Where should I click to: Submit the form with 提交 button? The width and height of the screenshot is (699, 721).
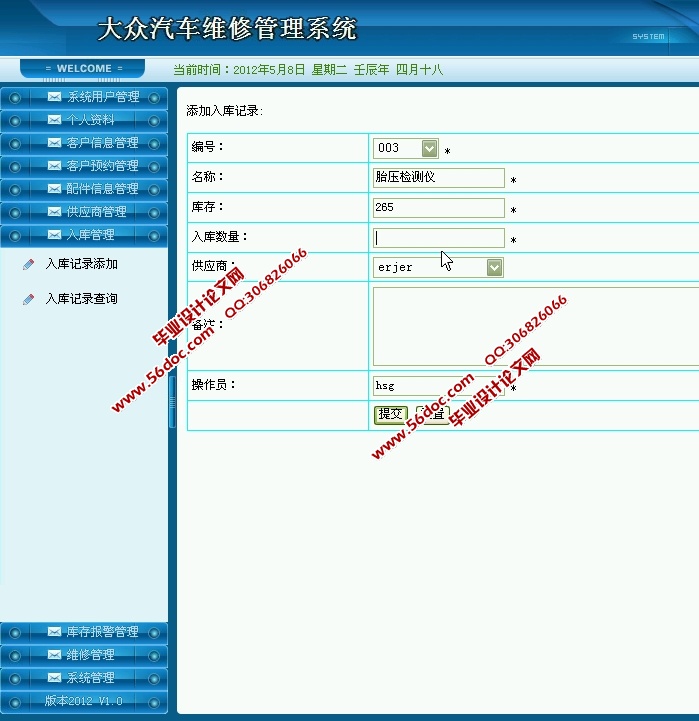tap(390, 415)
